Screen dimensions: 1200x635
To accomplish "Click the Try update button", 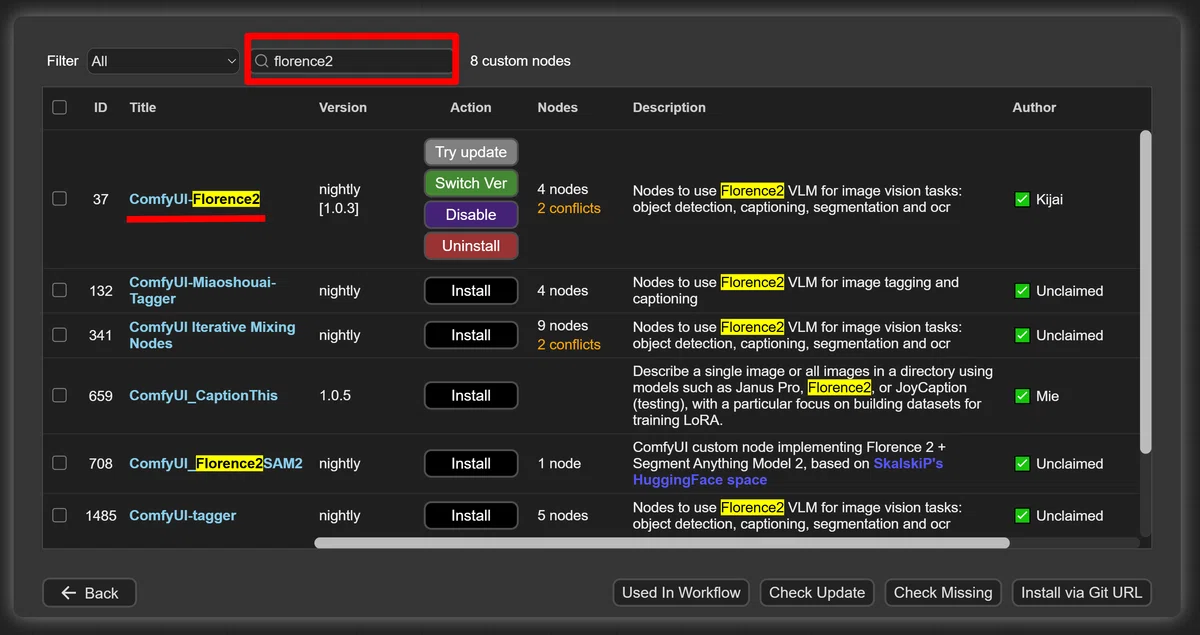I will coord(471,152).
